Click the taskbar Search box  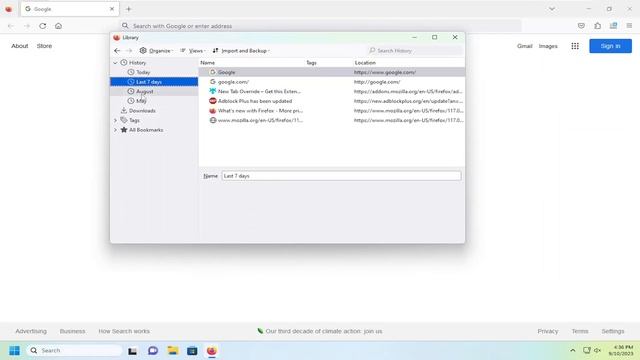click(74, 351)
